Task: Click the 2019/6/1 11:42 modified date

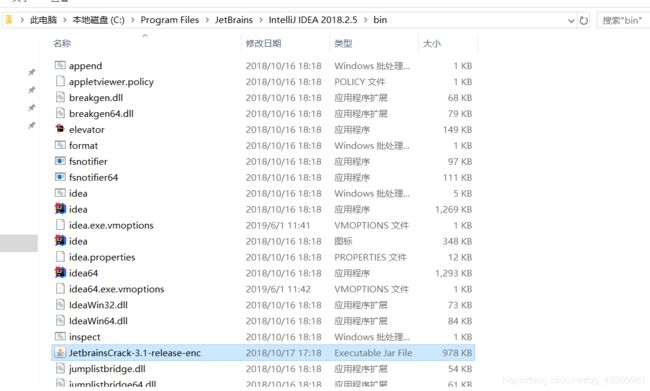Action: [x=278, y=289]
